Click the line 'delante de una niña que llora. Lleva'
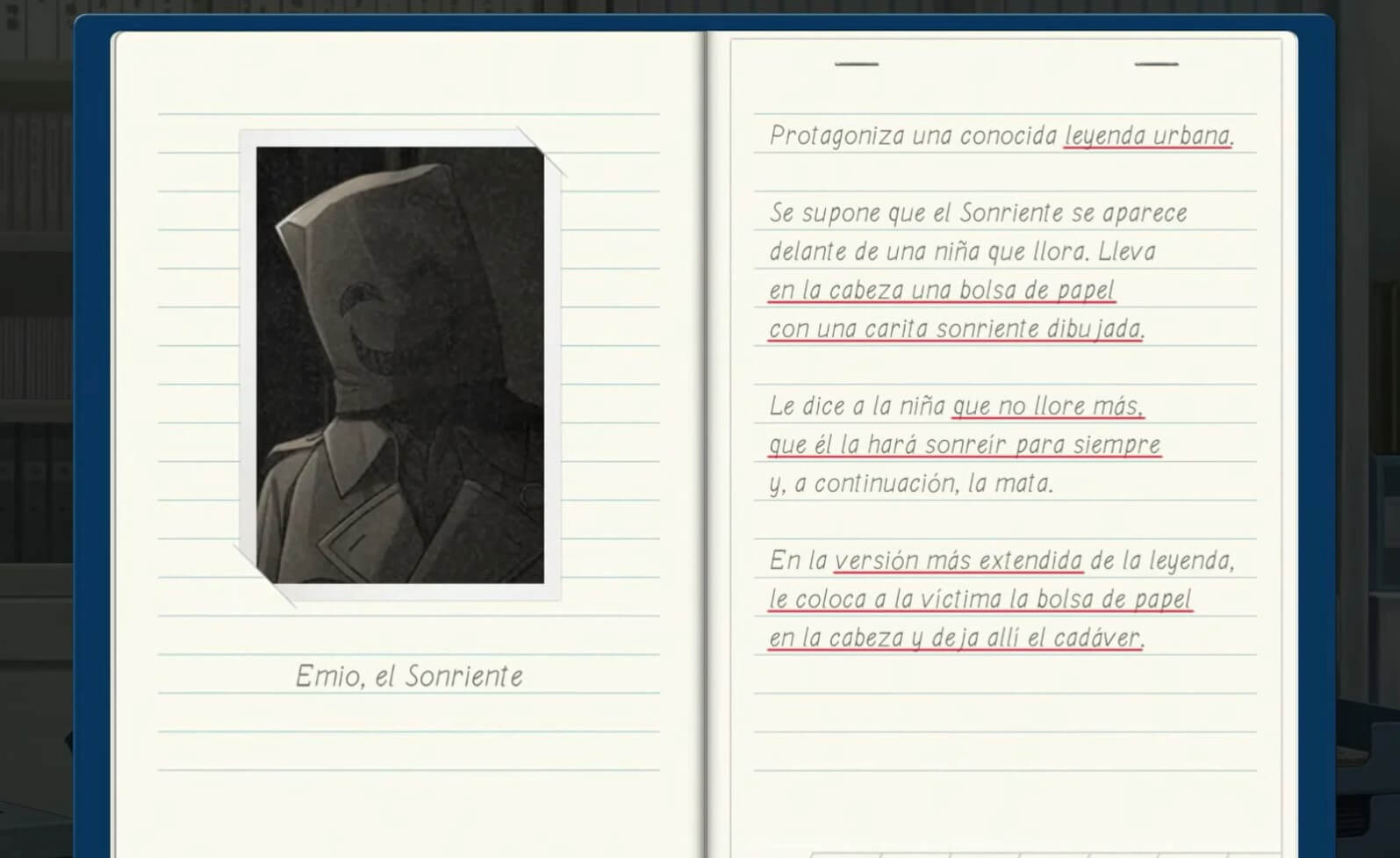 (963, 251)
